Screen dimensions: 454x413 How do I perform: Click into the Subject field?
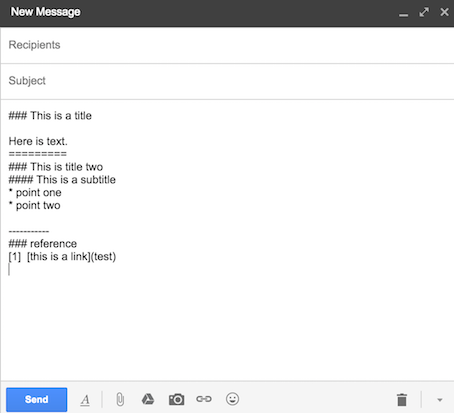point(227,81)
